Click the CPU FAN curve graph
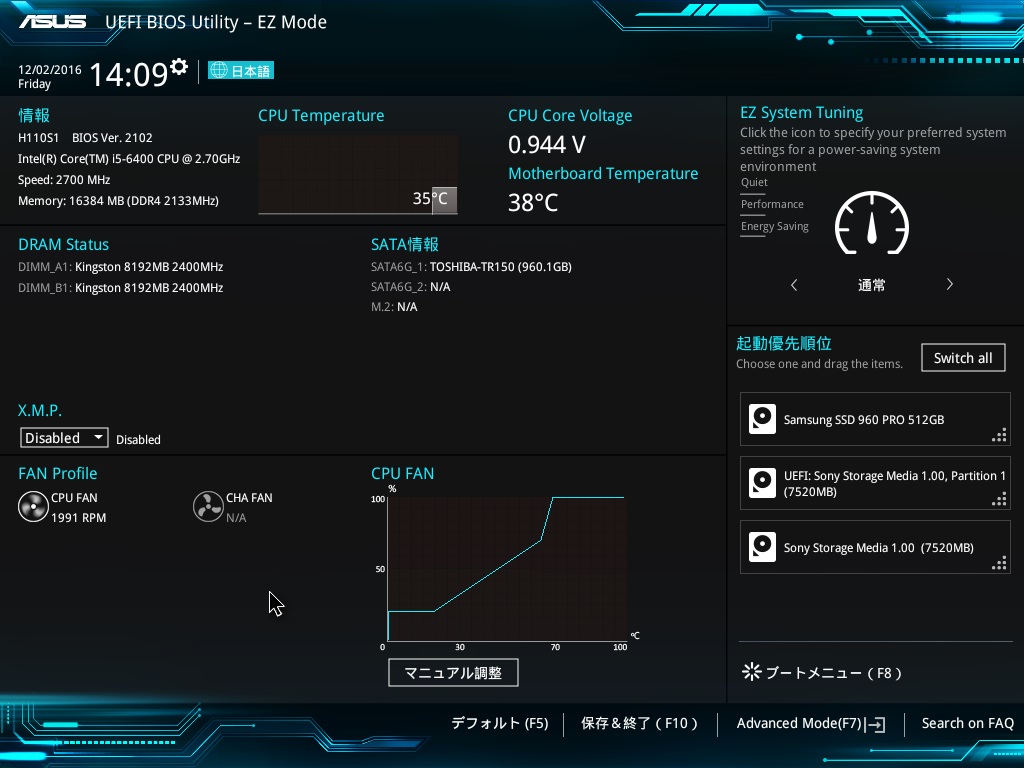This screenshot has height=768, width=1024. click(x=507, y=569)
